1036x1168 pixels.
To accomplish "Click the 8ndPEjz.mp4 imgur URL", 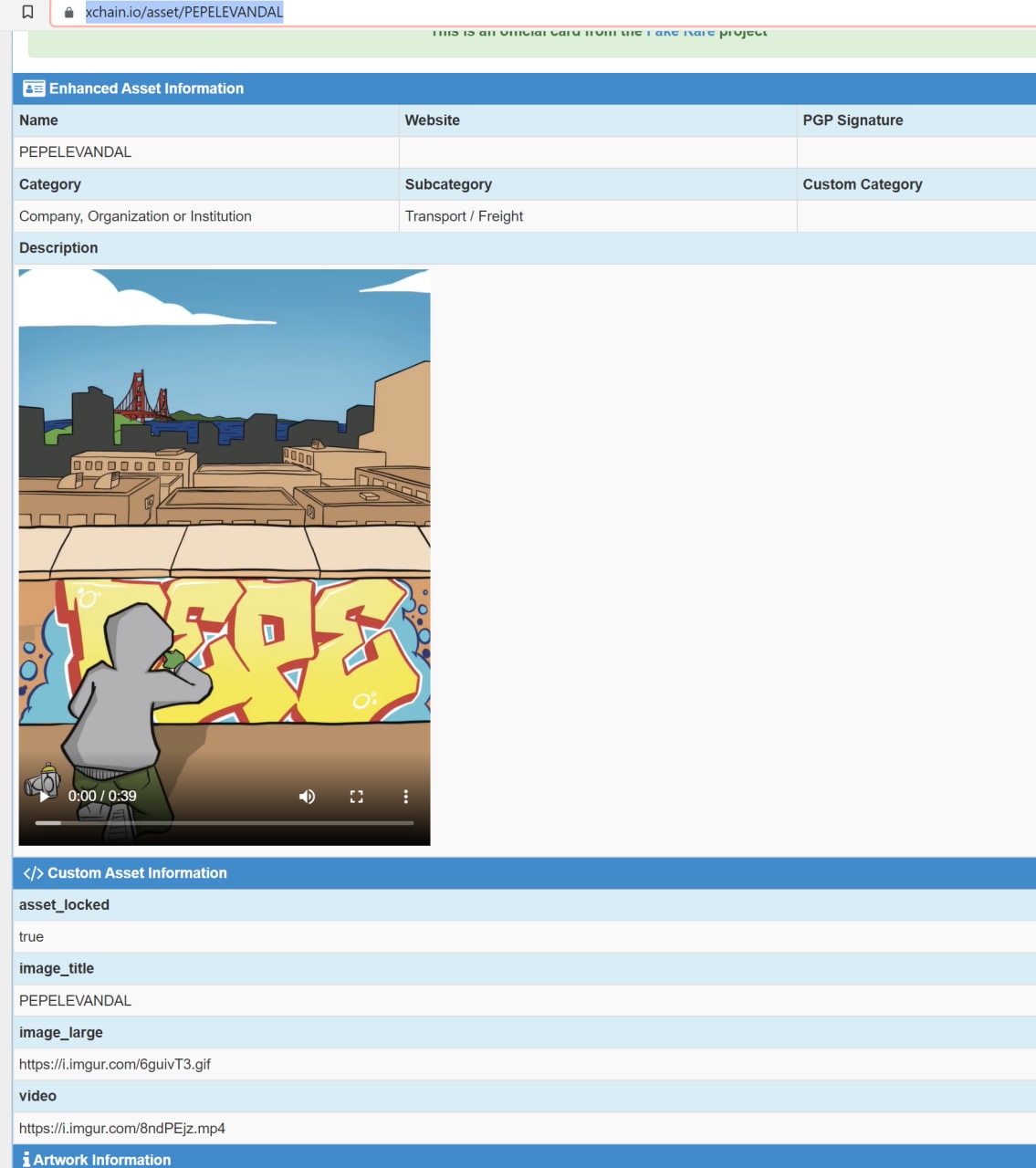I will [x=122, y=1129].
